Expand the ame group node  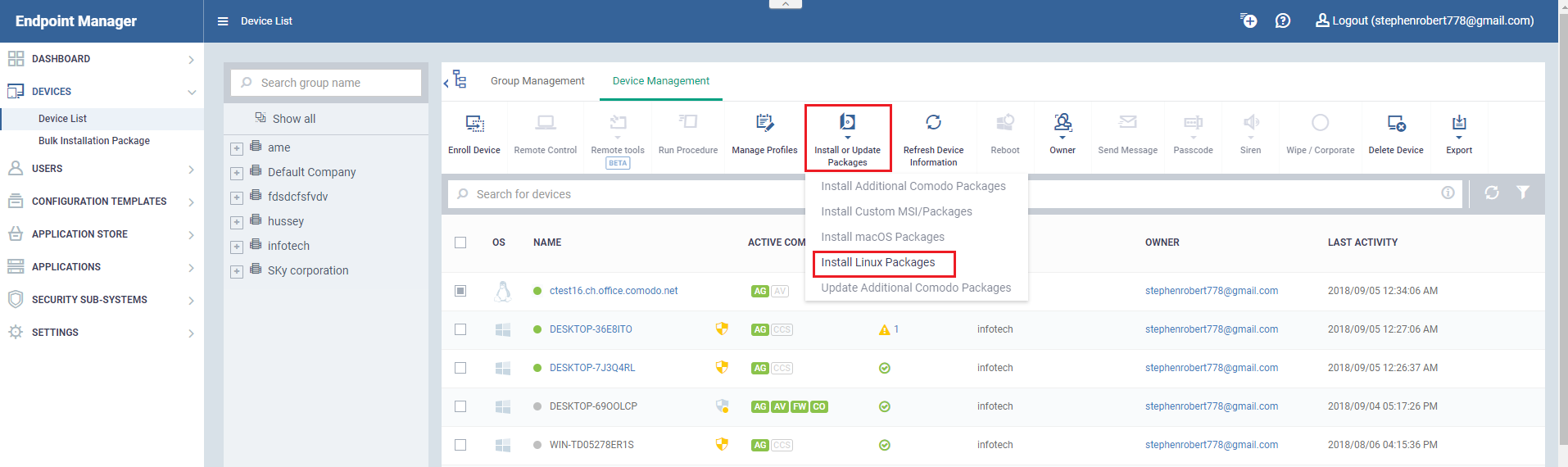237,149
